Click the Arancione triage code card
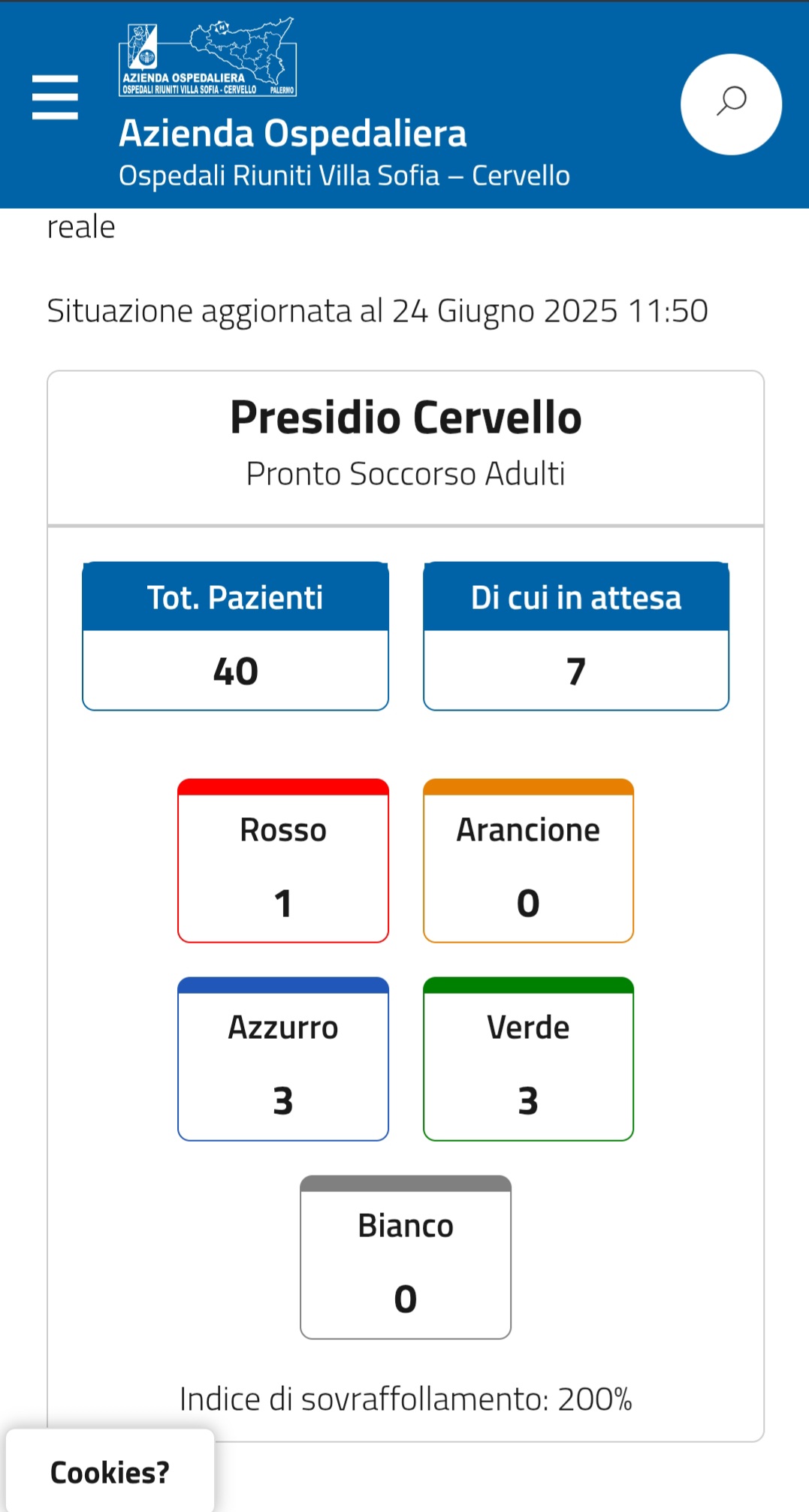The width and height of the screenshot is (809, 1512). 528,861
